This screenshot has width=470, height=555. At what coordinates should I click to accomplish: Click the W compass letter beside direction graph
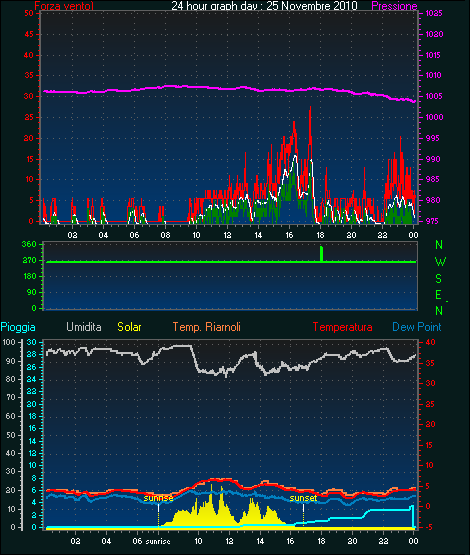pyautogui.click(x=440, y=262)
